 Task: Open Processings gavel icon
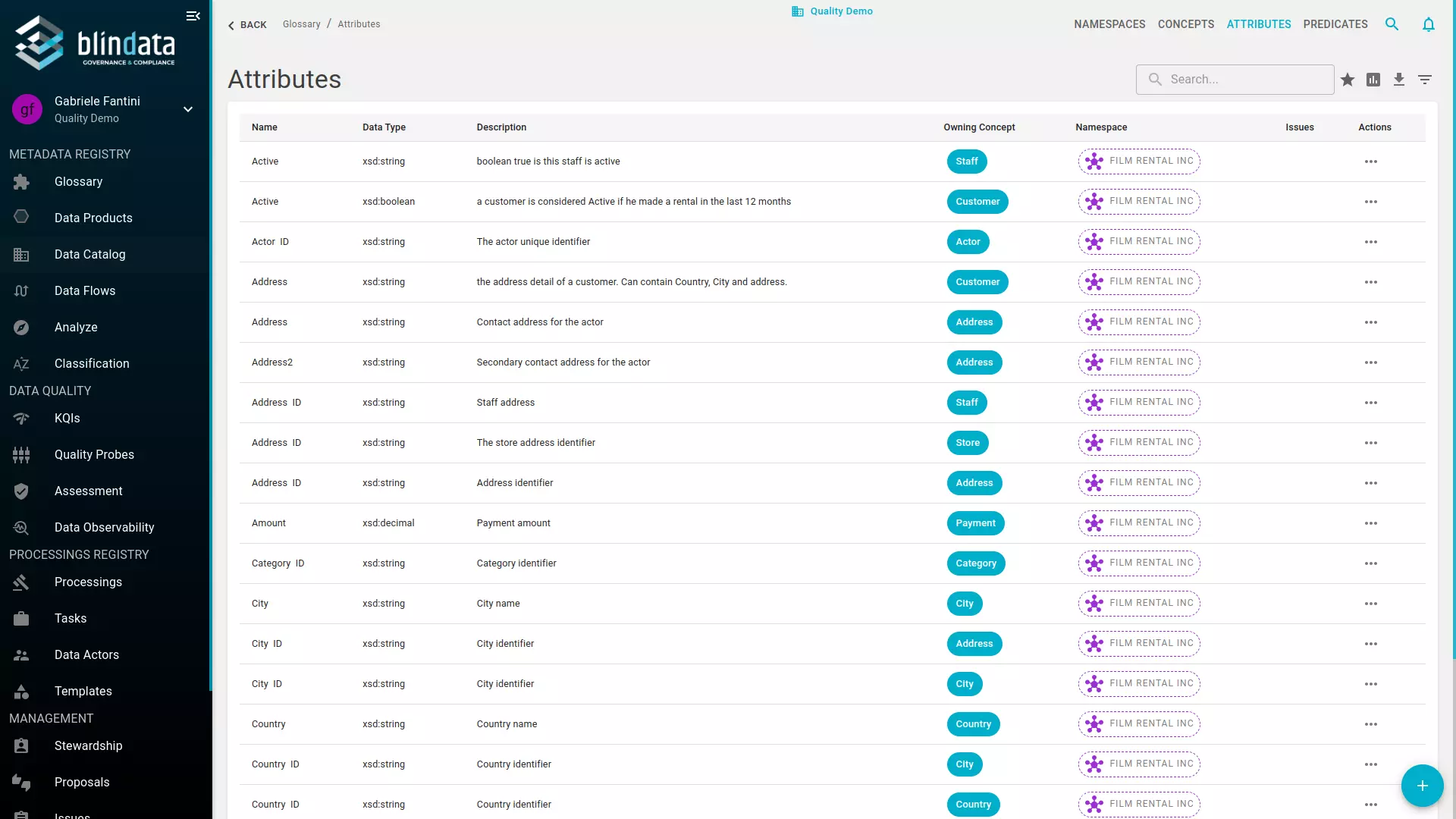(x=21, y=582)
